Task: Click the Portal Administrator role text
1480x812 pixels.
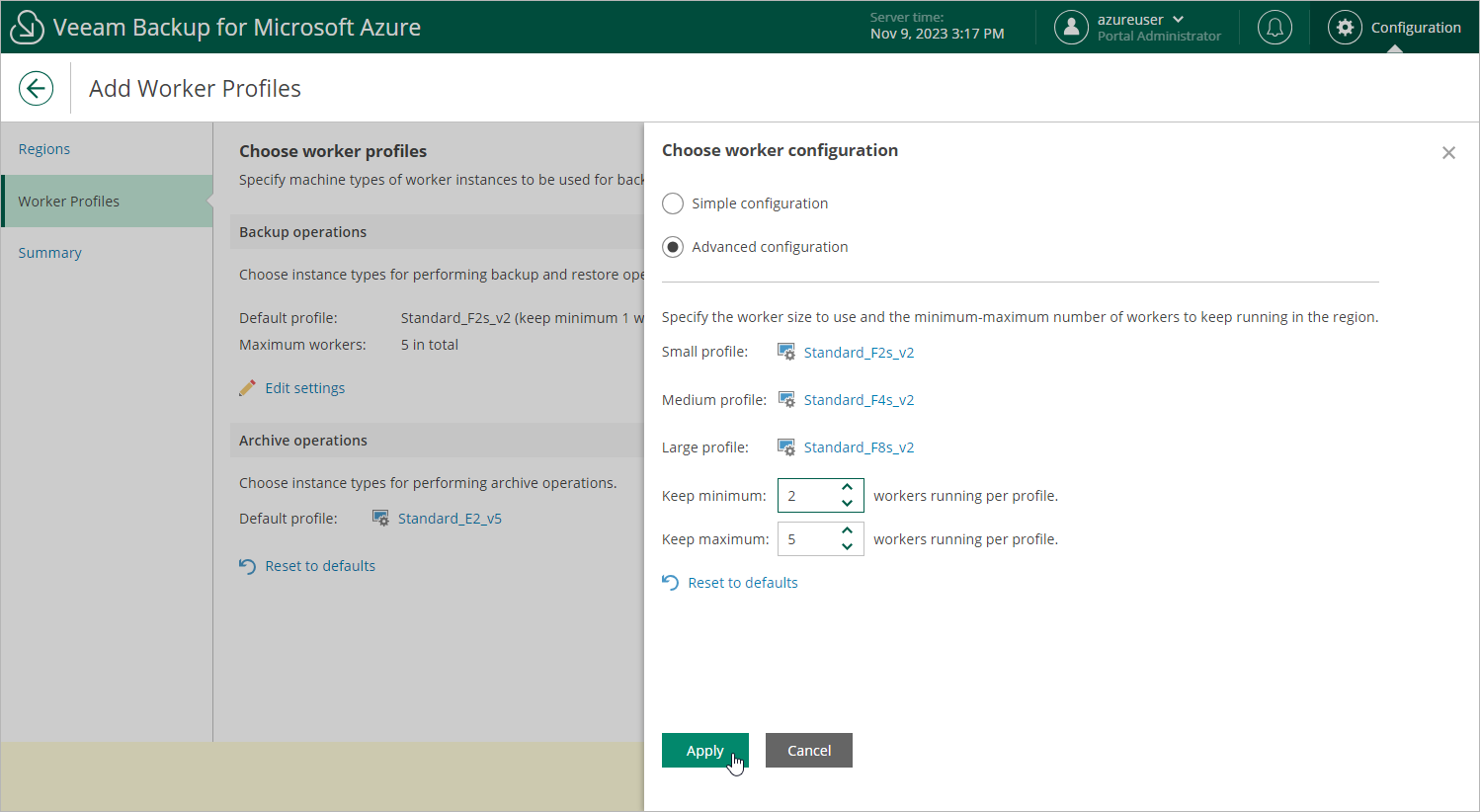Action: pyautogui.click(x=1159, y=37)
